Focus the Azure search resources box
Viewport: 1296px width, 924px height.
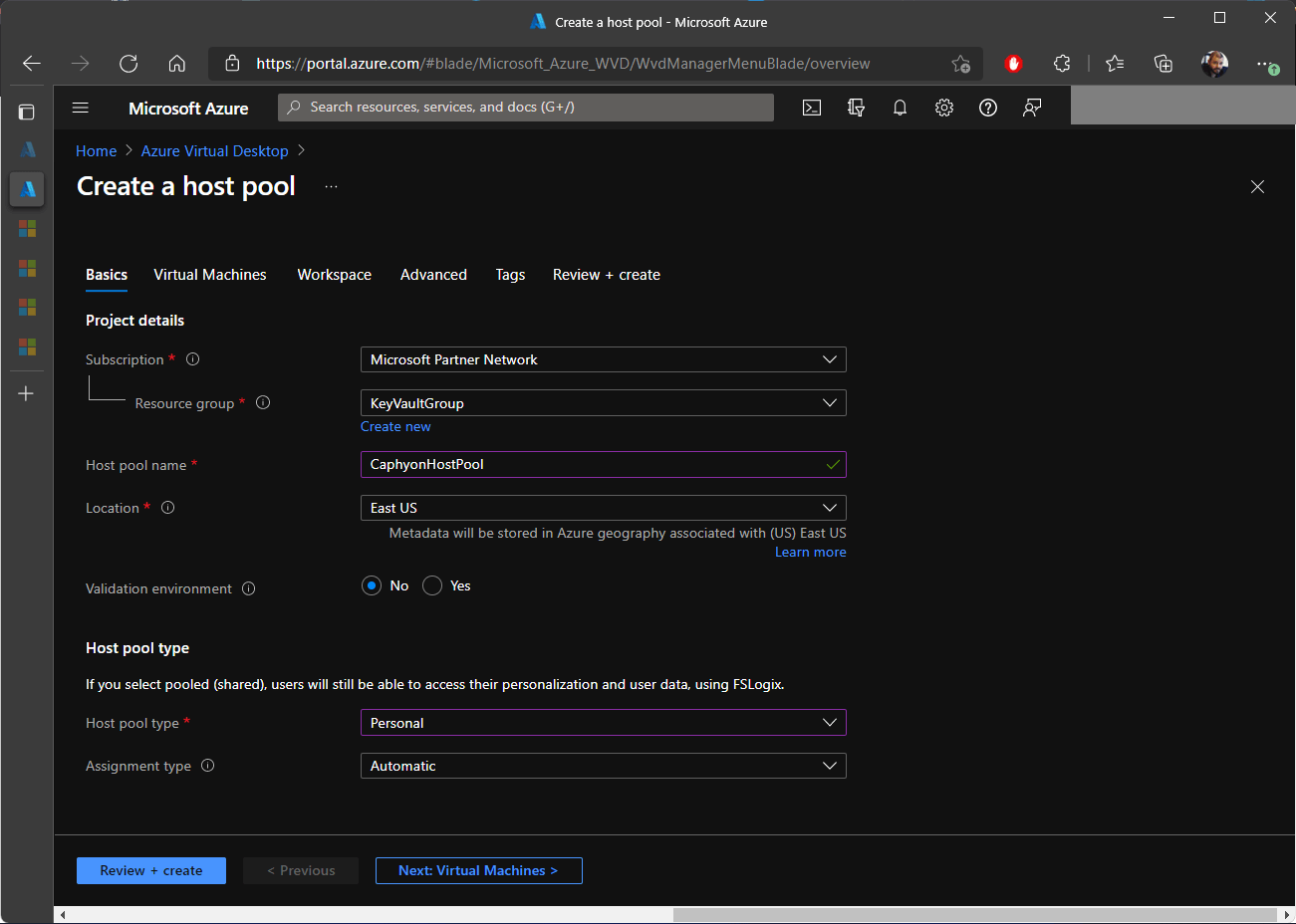pyautogui.click(x=526, y=108)
